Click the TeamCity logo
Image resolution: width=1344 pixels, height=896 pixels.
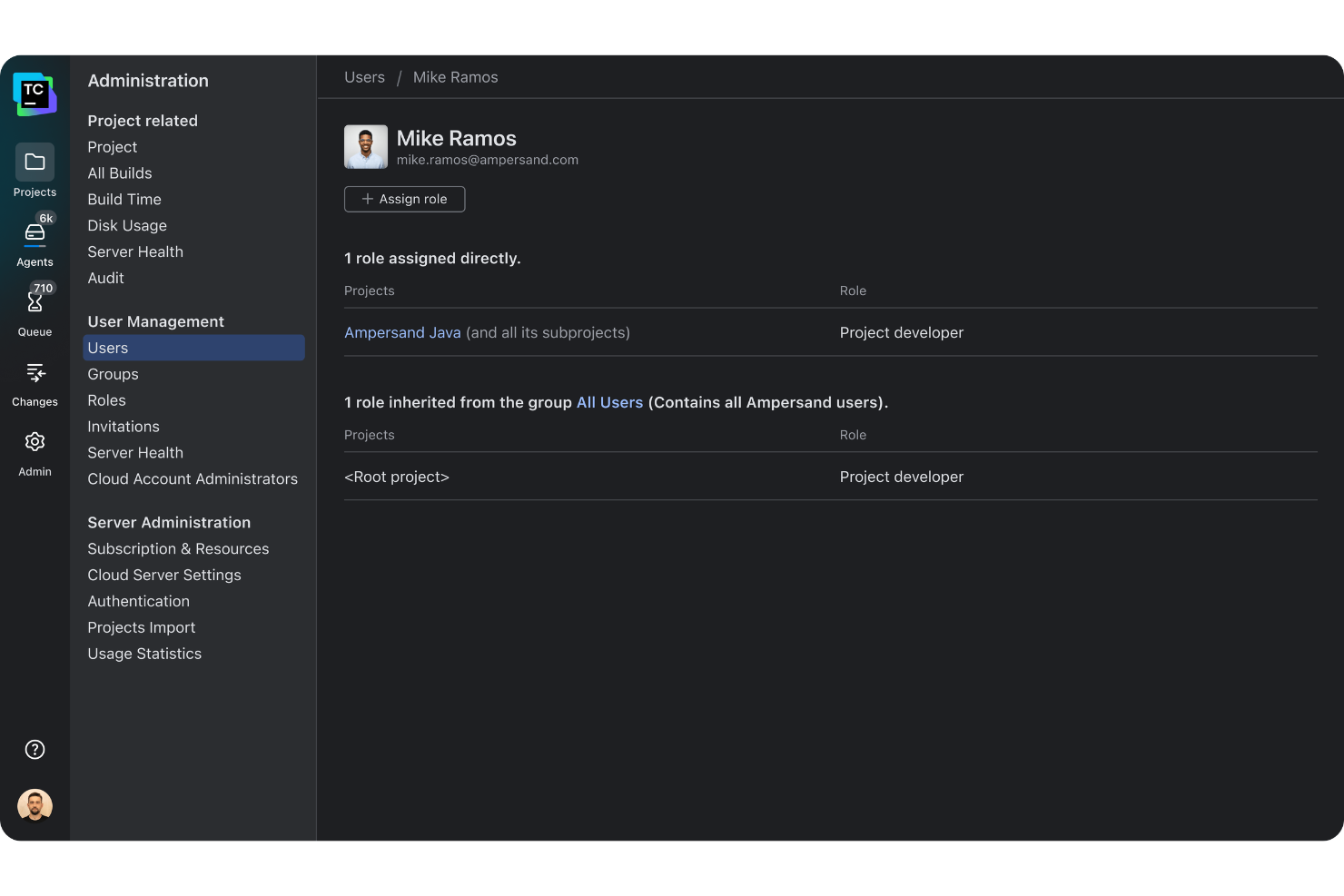35,94
